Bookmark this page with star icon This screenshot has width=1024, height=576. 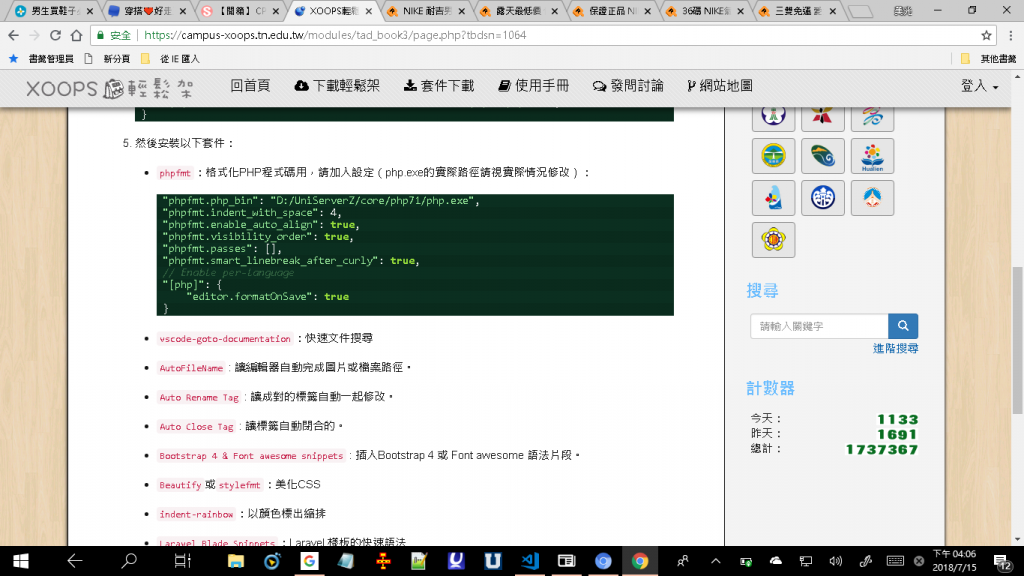pyautogui.click(x=986, y=35)
